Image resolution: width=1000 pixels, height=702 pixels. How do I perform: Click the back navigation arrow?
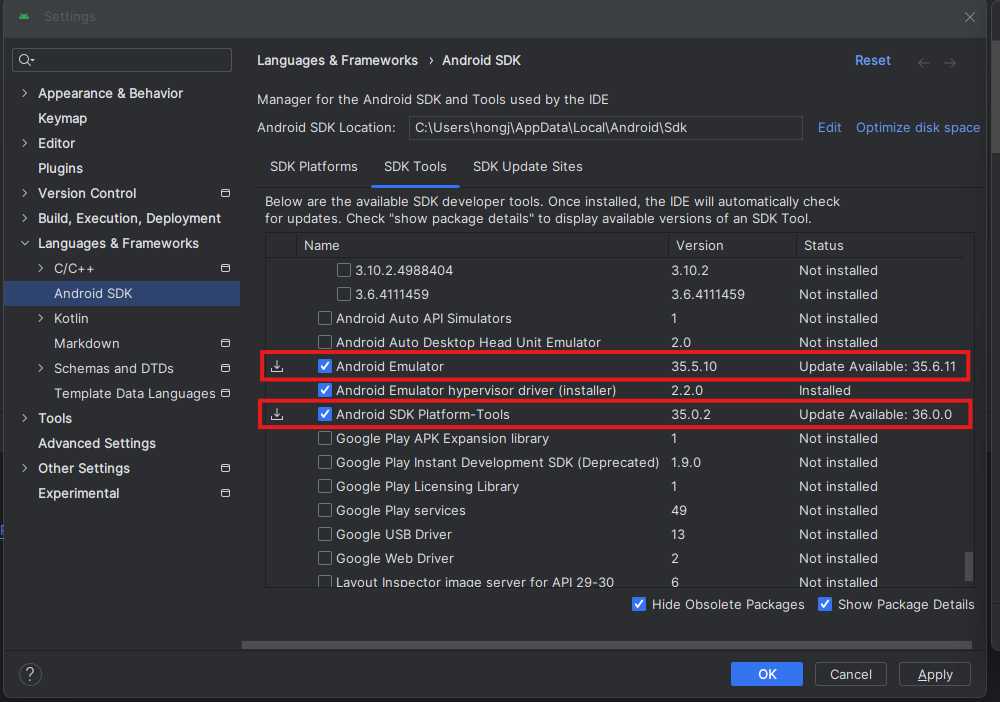click(x=923, y=62)
